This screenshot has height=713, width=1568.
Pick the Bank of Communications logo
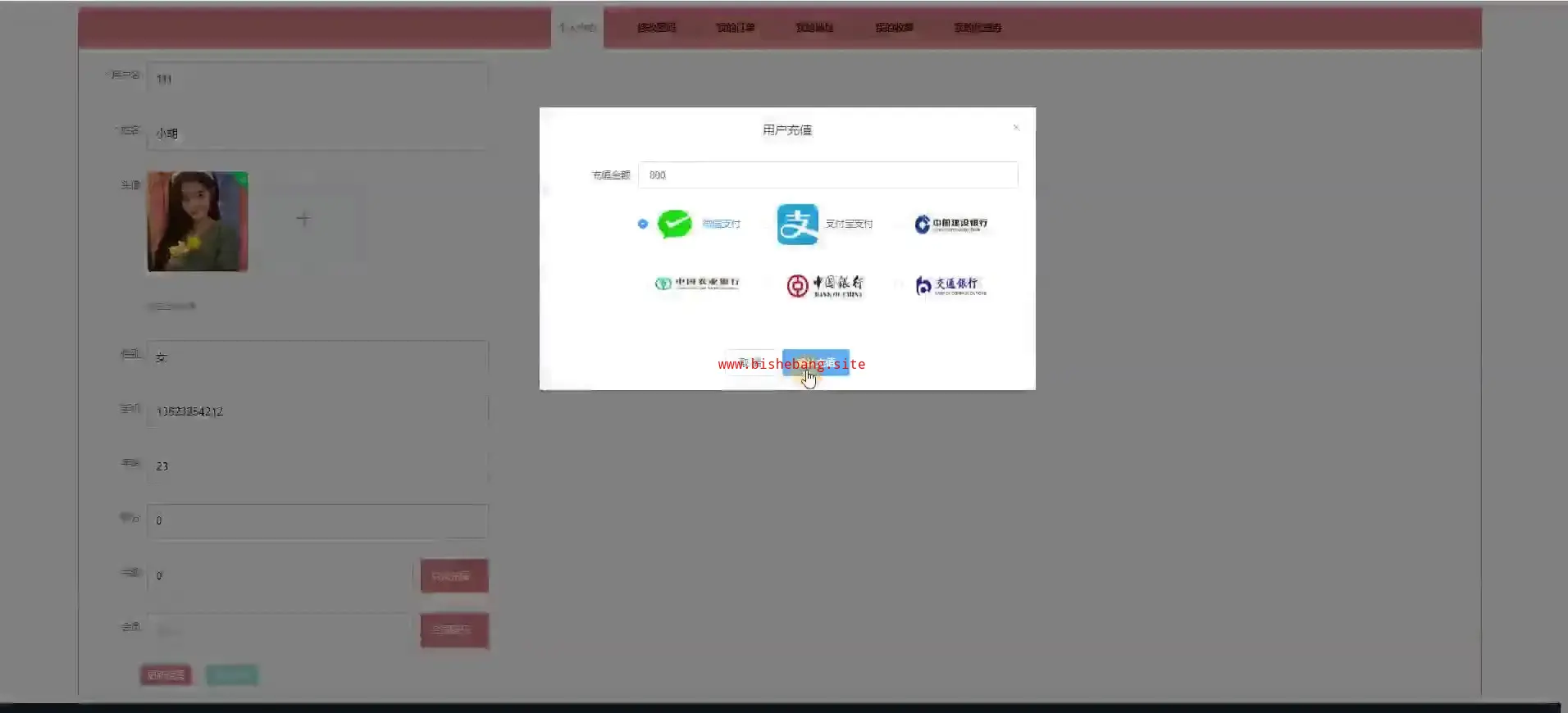point(951,285)
